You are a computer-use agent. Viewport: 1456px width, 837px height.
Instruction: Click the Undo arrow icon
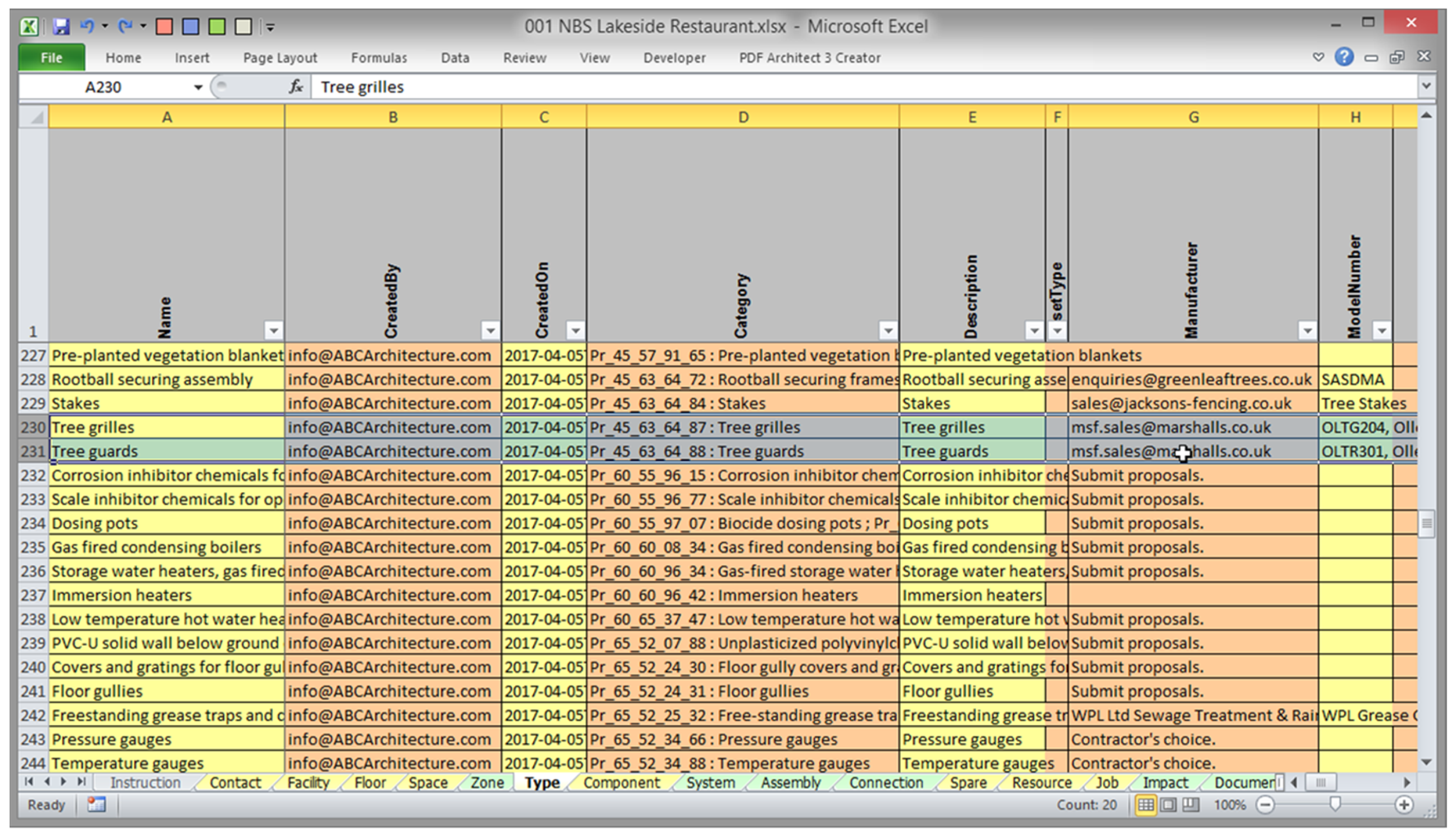(x=87, y=26)
